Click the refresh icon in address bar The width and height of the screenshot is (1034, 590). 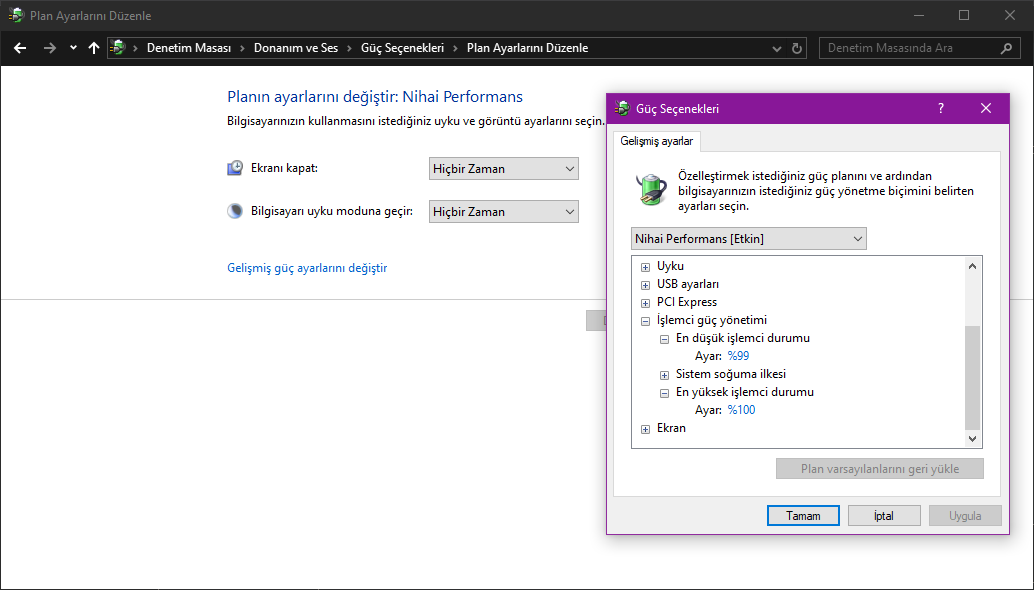click(797, 48)
